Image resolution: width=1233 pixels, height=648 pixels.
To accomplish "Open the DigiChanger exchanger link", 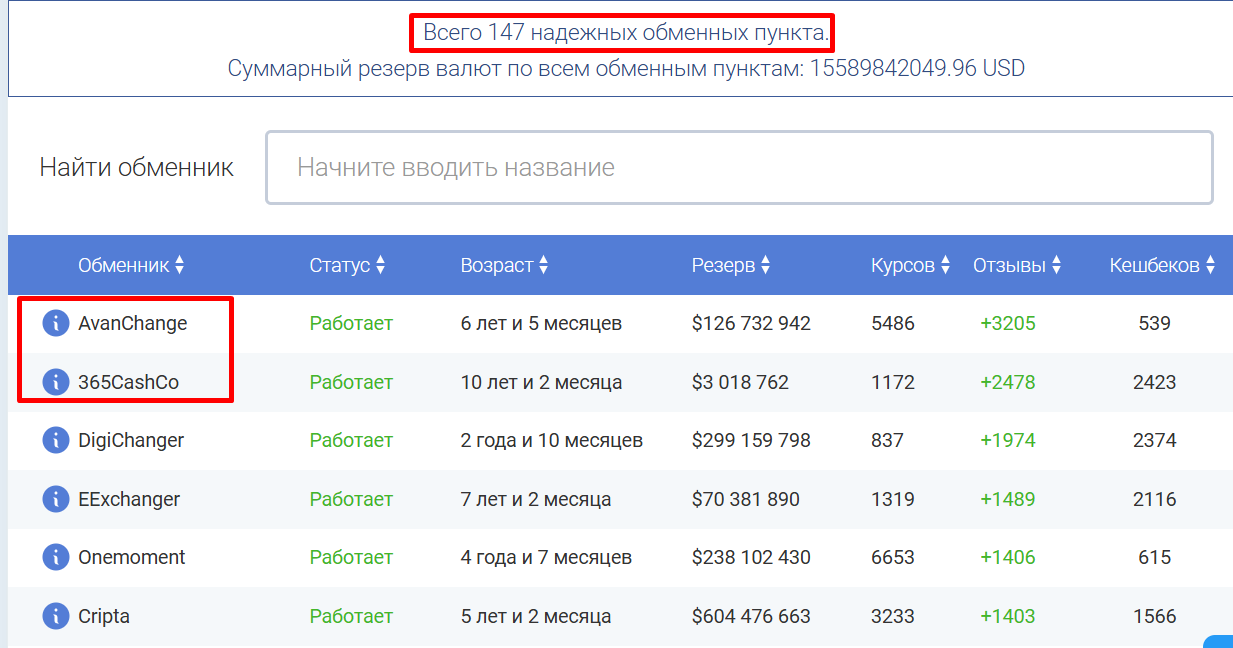I will coord(131,440).
